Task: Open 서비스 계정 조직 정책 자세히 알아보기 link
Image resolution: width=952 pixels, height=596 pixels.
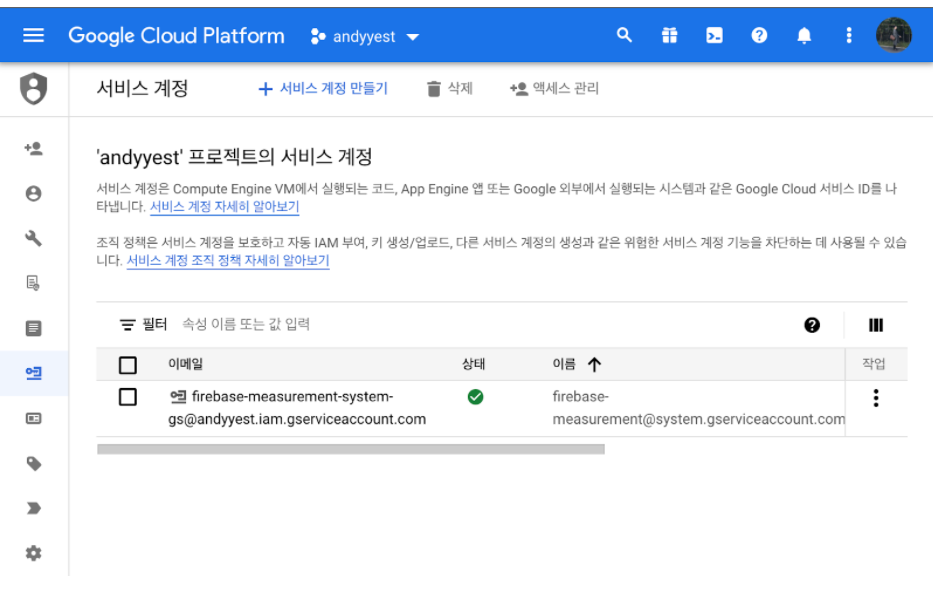Action: (x=228, y=260)
